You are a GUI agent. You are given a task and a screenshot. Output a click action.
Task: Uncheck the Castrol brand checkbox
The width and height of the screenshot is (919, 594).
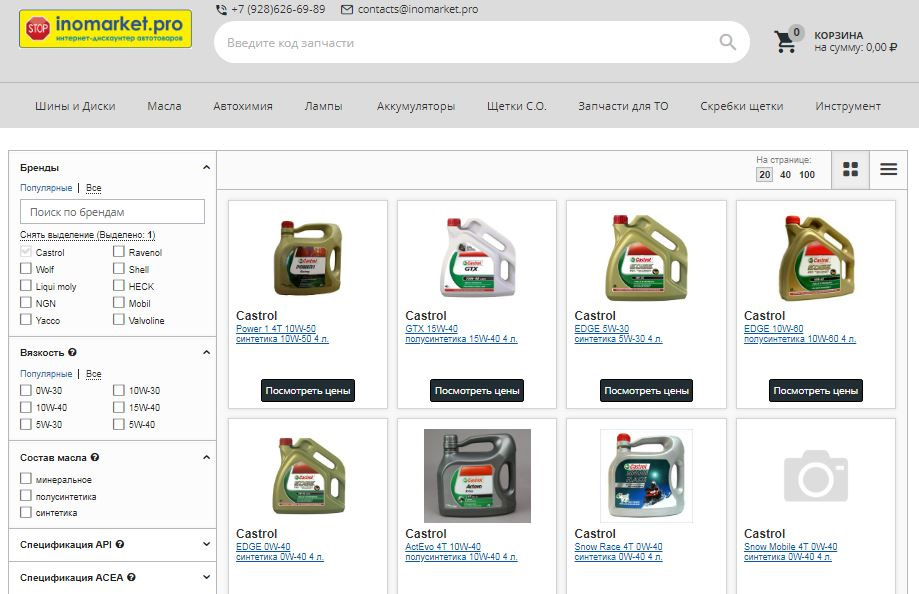point(26,252)
